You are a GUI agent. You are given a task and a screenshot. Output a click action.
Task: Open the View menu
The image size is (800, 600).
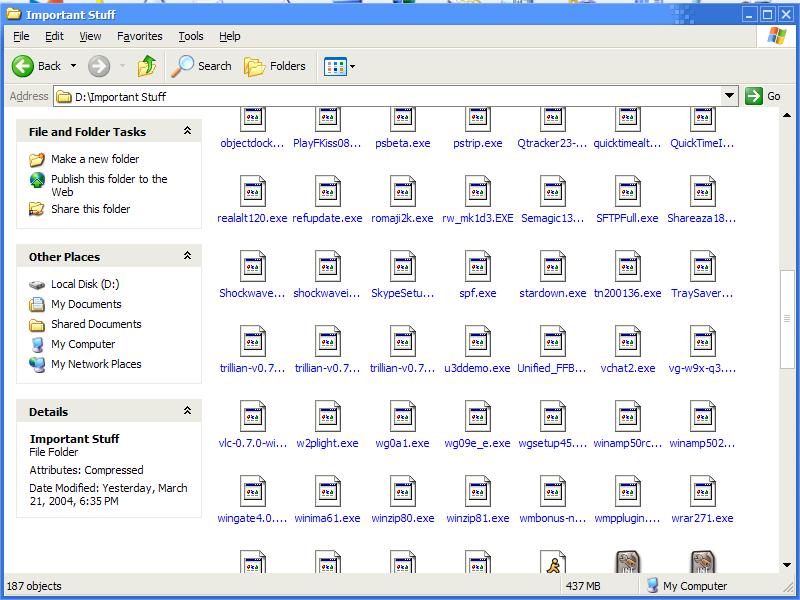[x=90, y=36]
